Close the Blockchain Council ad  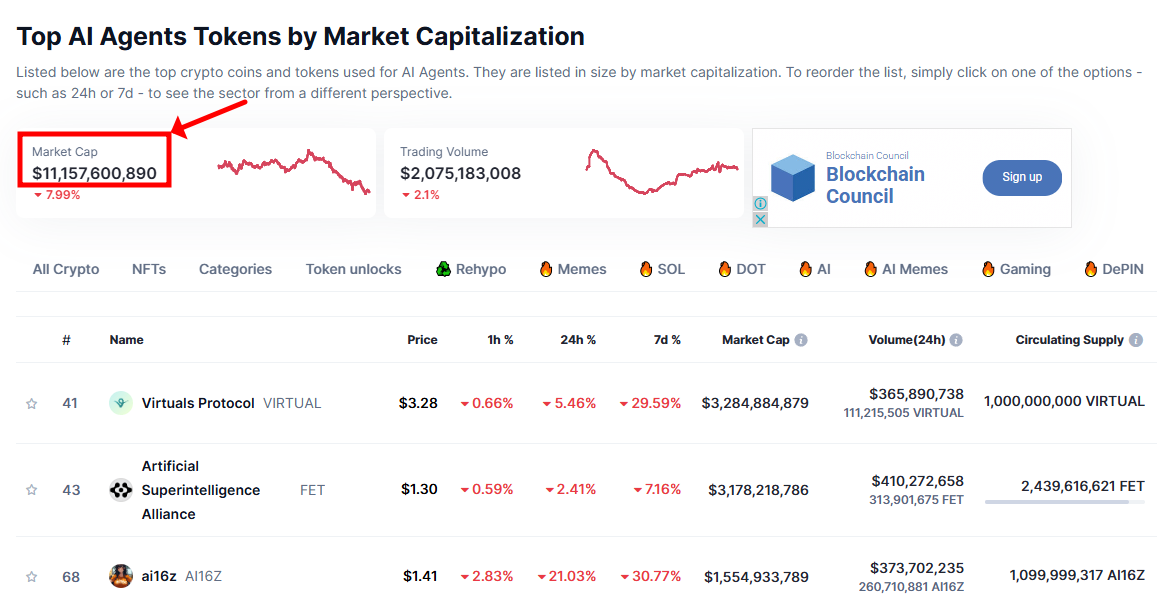point(760,219)
